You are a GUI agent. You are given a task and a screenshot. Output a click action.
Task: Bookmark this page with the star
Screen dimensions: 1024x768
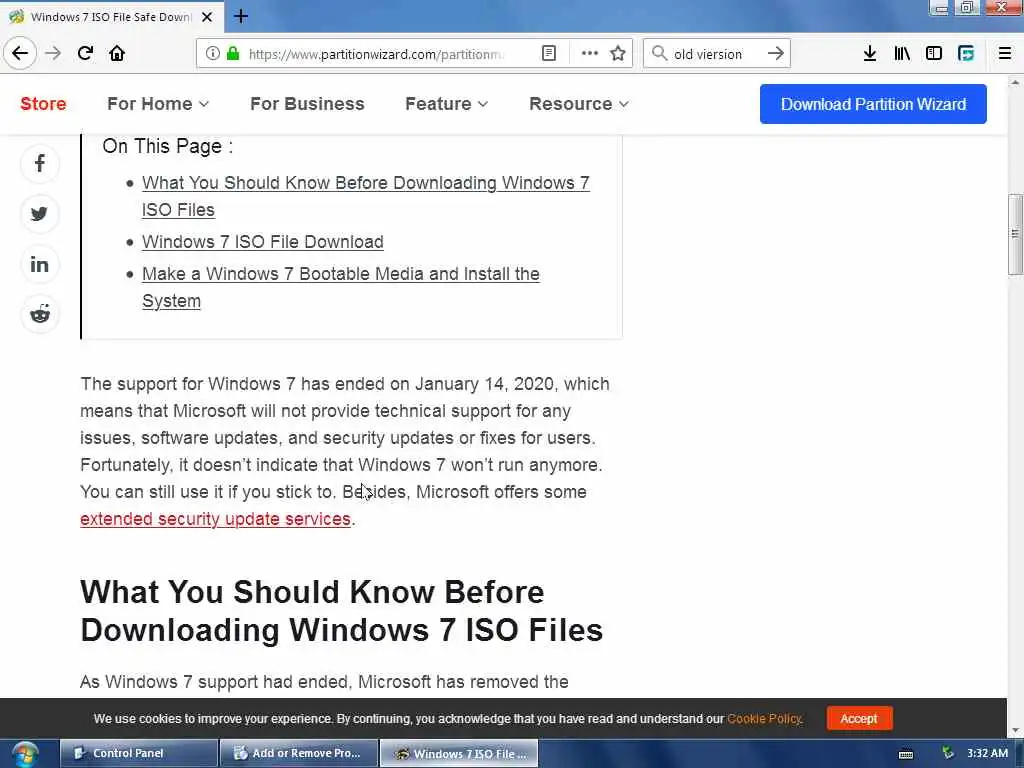coord(618,53)
